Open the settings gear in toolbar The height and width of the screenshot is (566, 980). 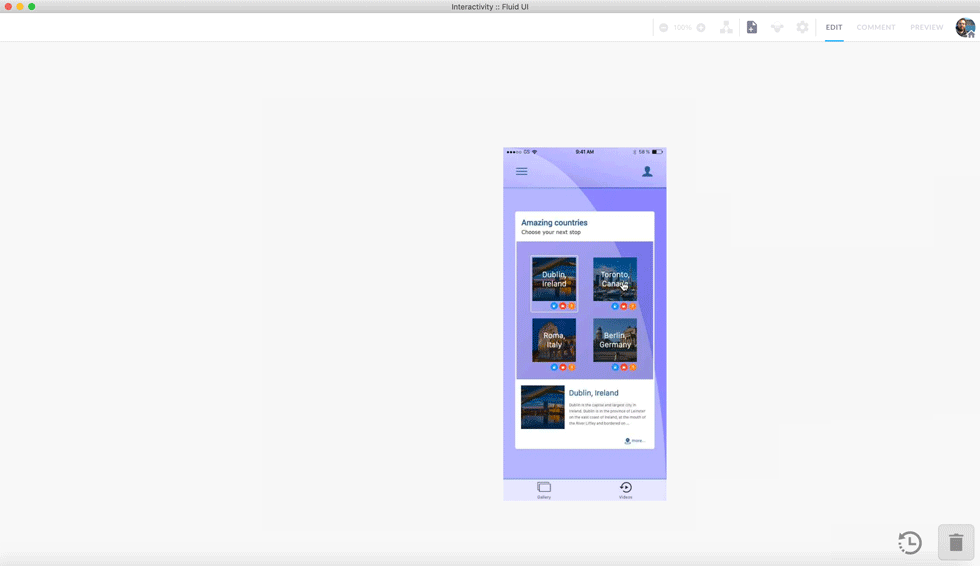(802, 28)
